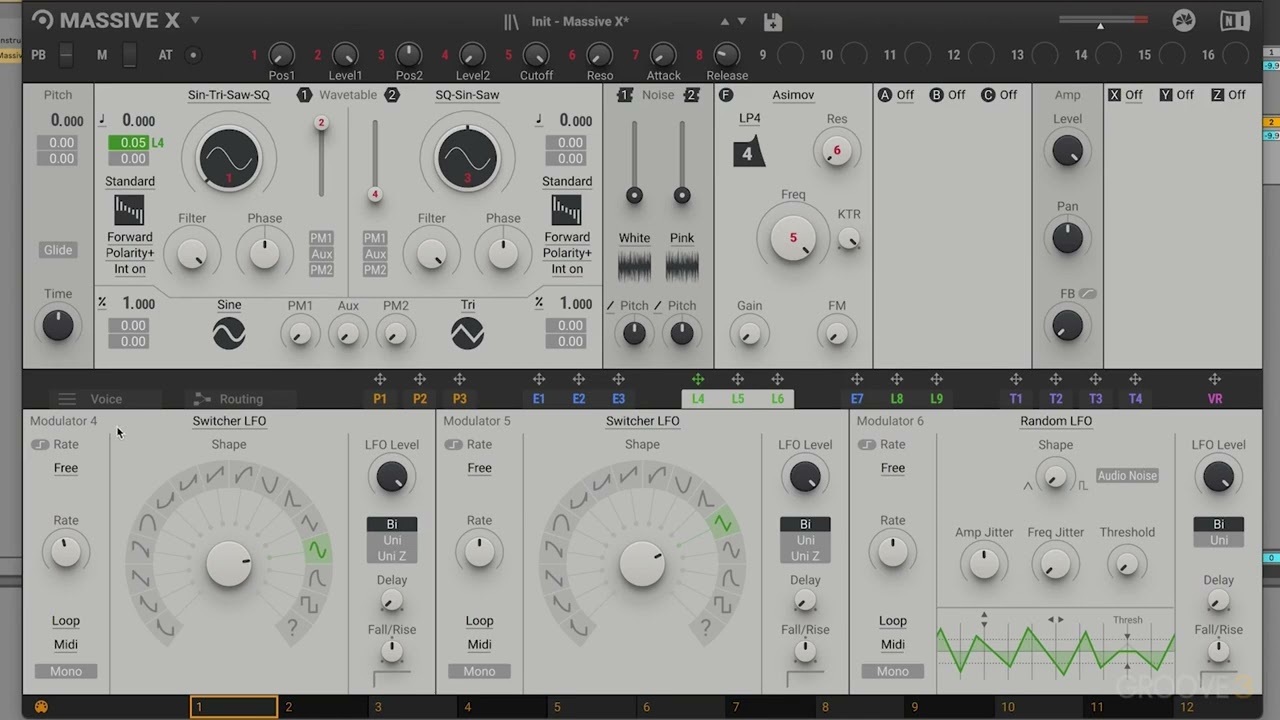This screenshot has width=1280, height=720.
Task: Select the LP4 filter mode icon
Action: [749, 152]
